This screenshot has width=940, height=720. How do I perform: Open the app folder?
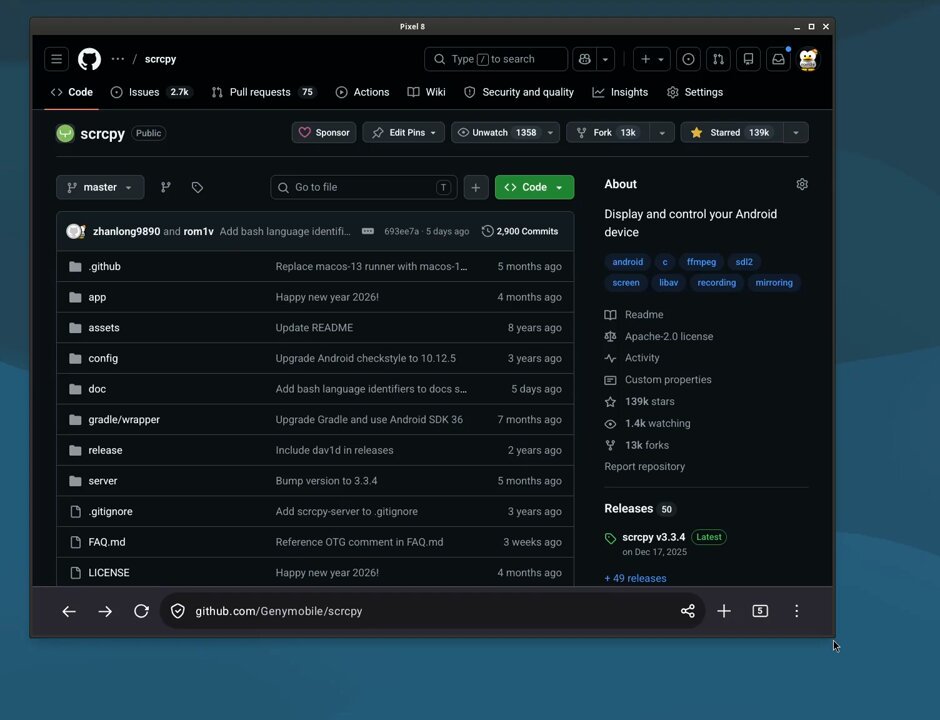tap(97, 297)
